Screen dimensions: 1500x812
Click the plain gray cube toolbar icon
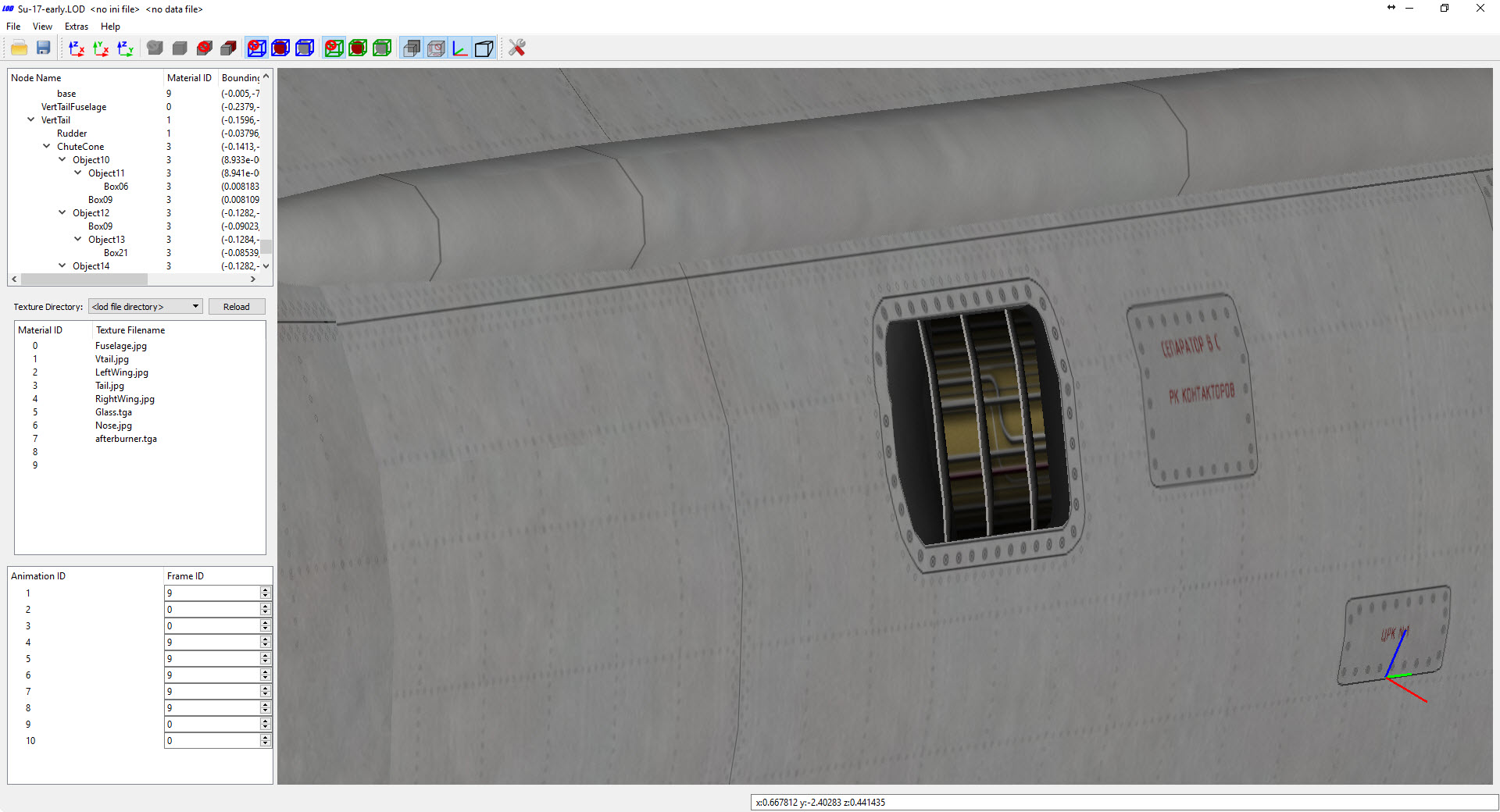[180, 48]
